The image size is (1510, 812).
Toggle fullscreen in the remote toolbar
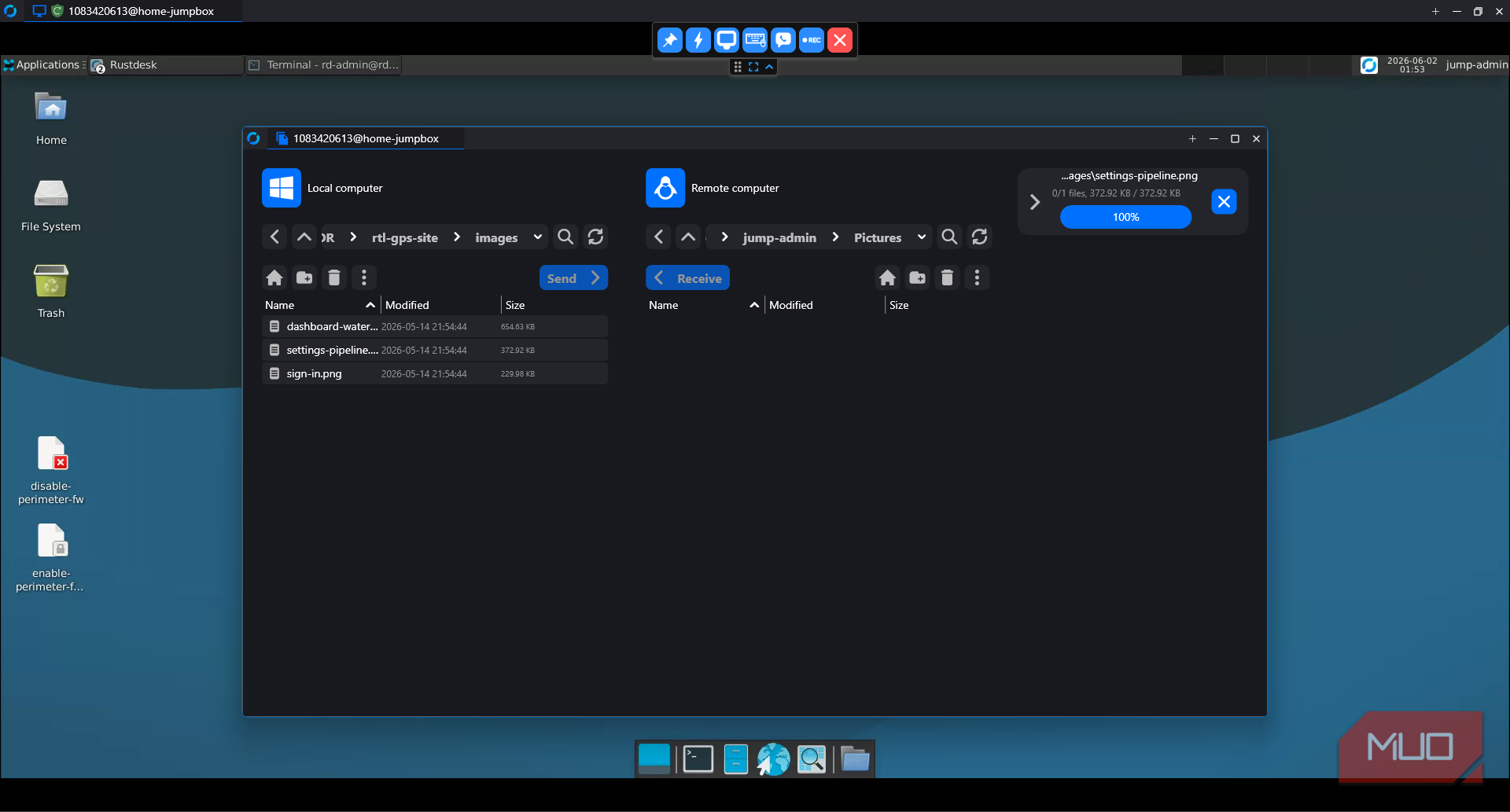click(x=753, y=67)
